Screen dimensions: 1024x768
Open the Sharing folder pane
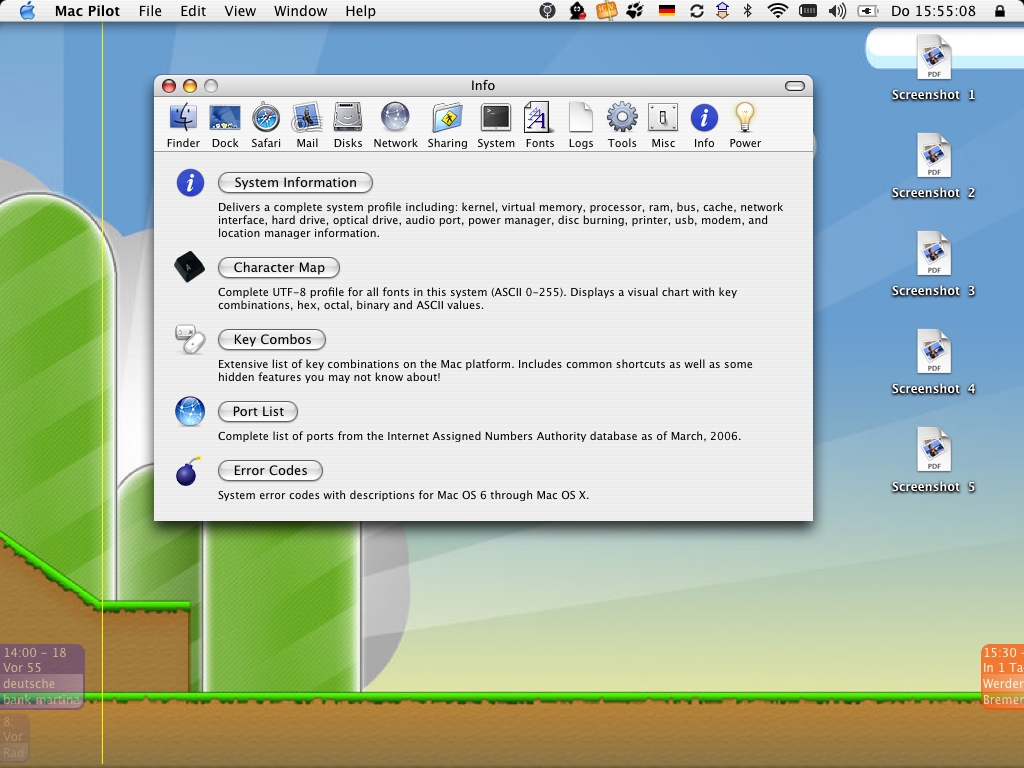click(447, 125)
